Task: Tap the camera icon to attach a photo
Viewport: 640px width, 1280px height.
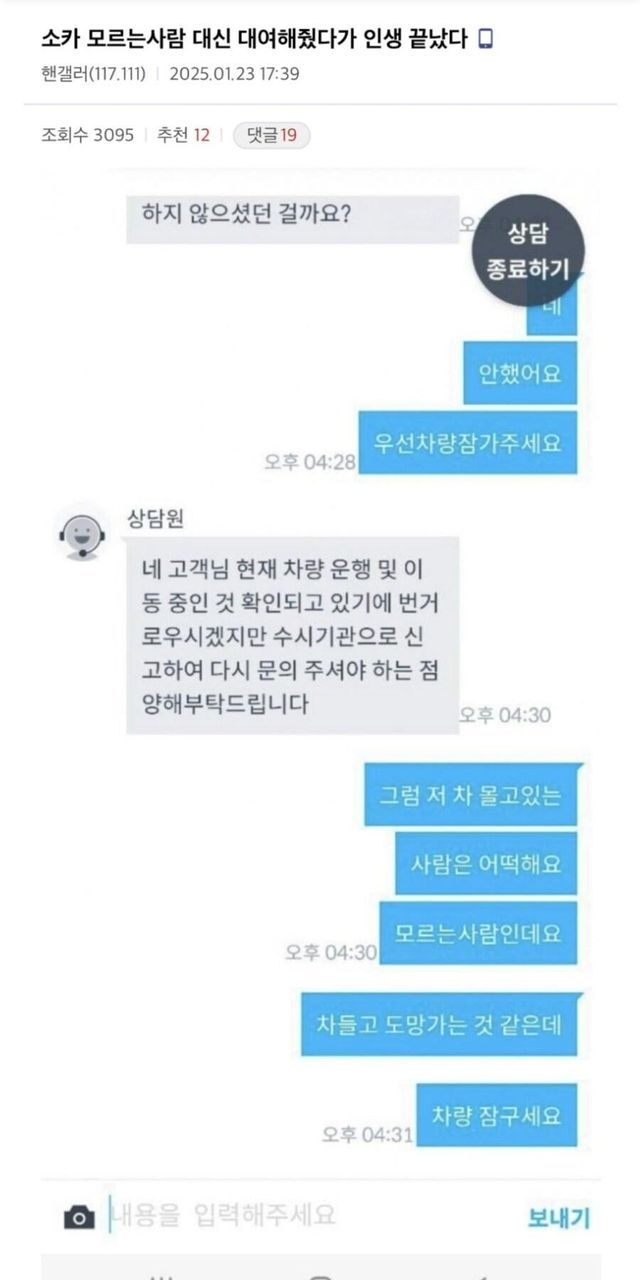Action: coord(79,1217)
